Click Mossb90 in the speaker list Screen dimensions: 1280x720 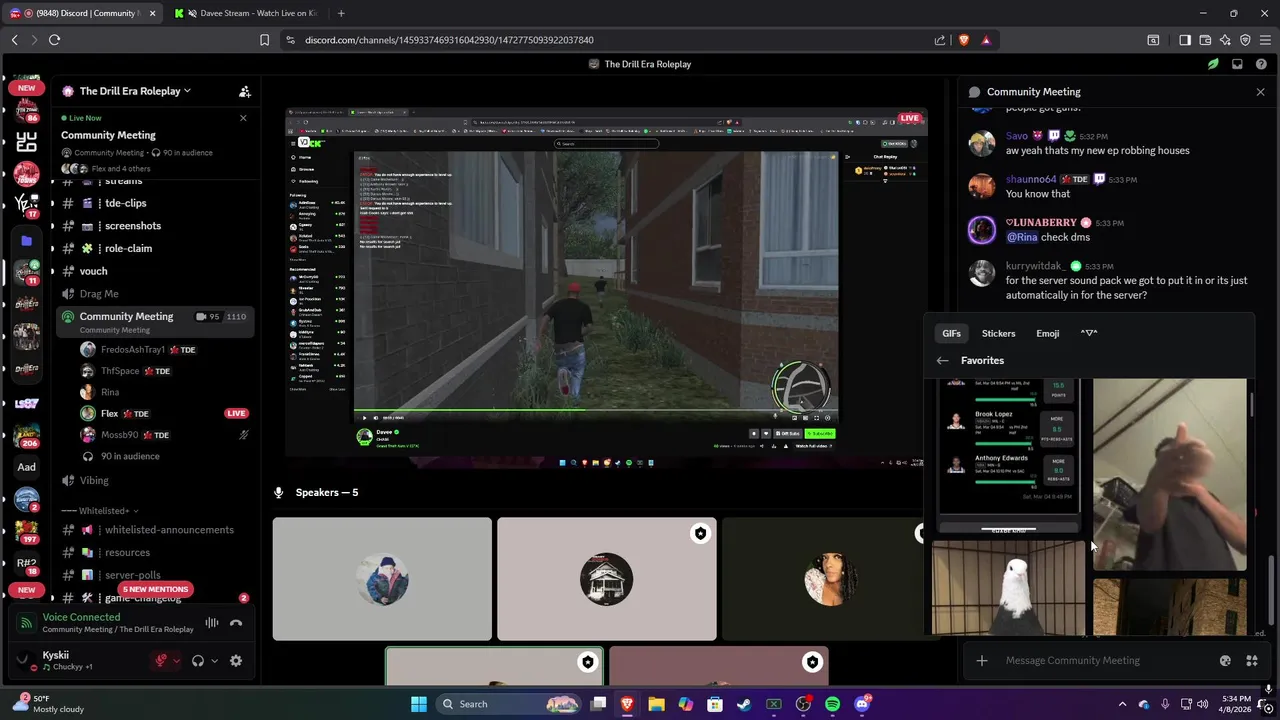coord(120,435)
